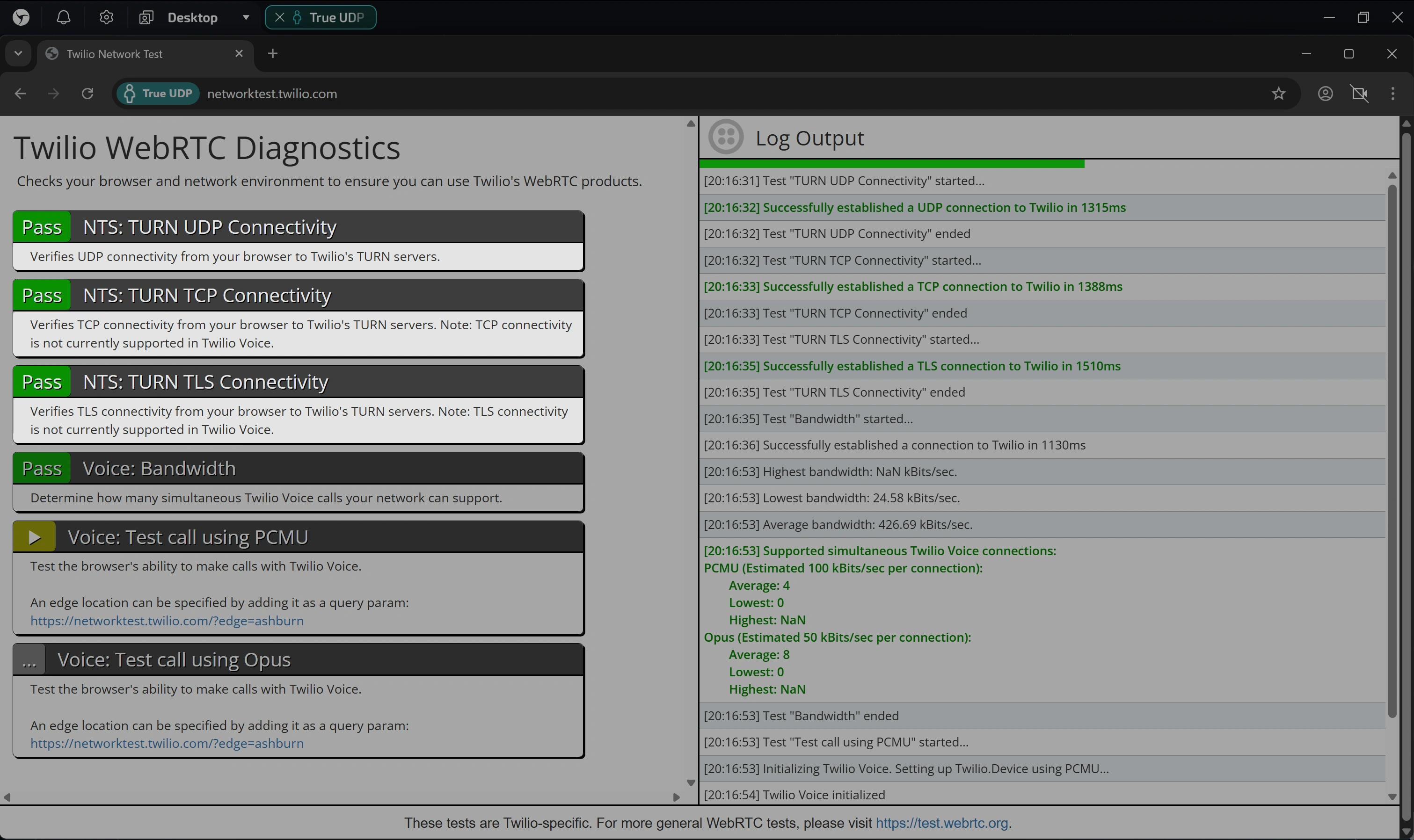The height and width of the screenshot is (840, 1414).
Task: Reload the Twilio Network Test page
Action: (x=87, y=94)
